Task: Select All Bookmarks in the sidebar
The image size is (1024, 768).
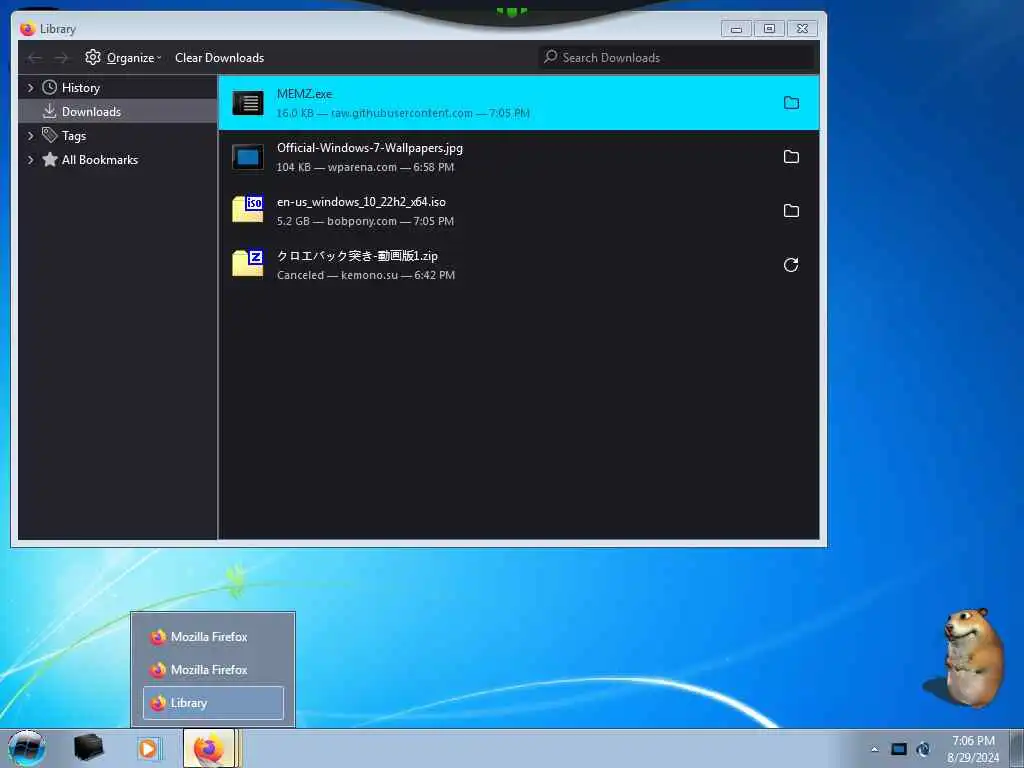Action: pyautogui.click(x=118, y=159)
